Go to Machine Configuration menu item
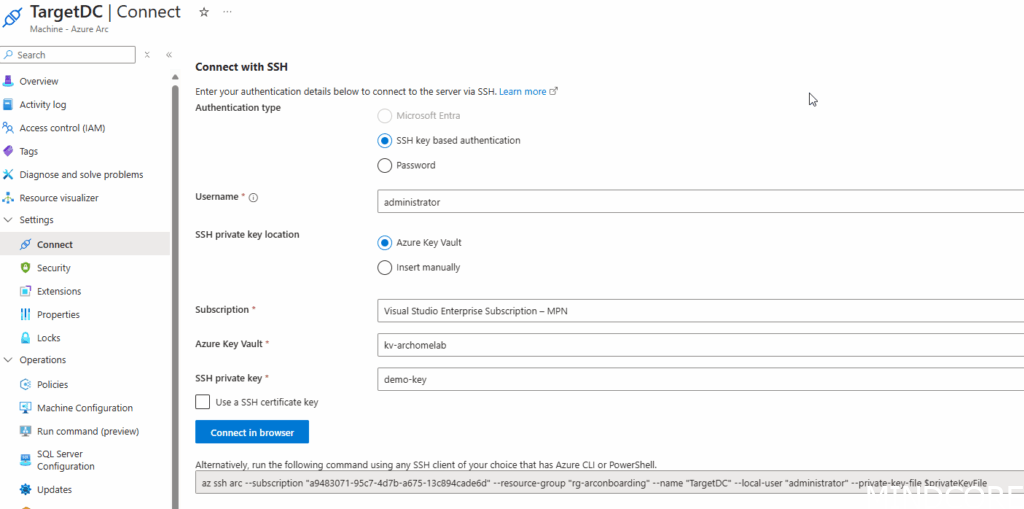The width and height of the screenshot is (1024, 509). point(85,408)
